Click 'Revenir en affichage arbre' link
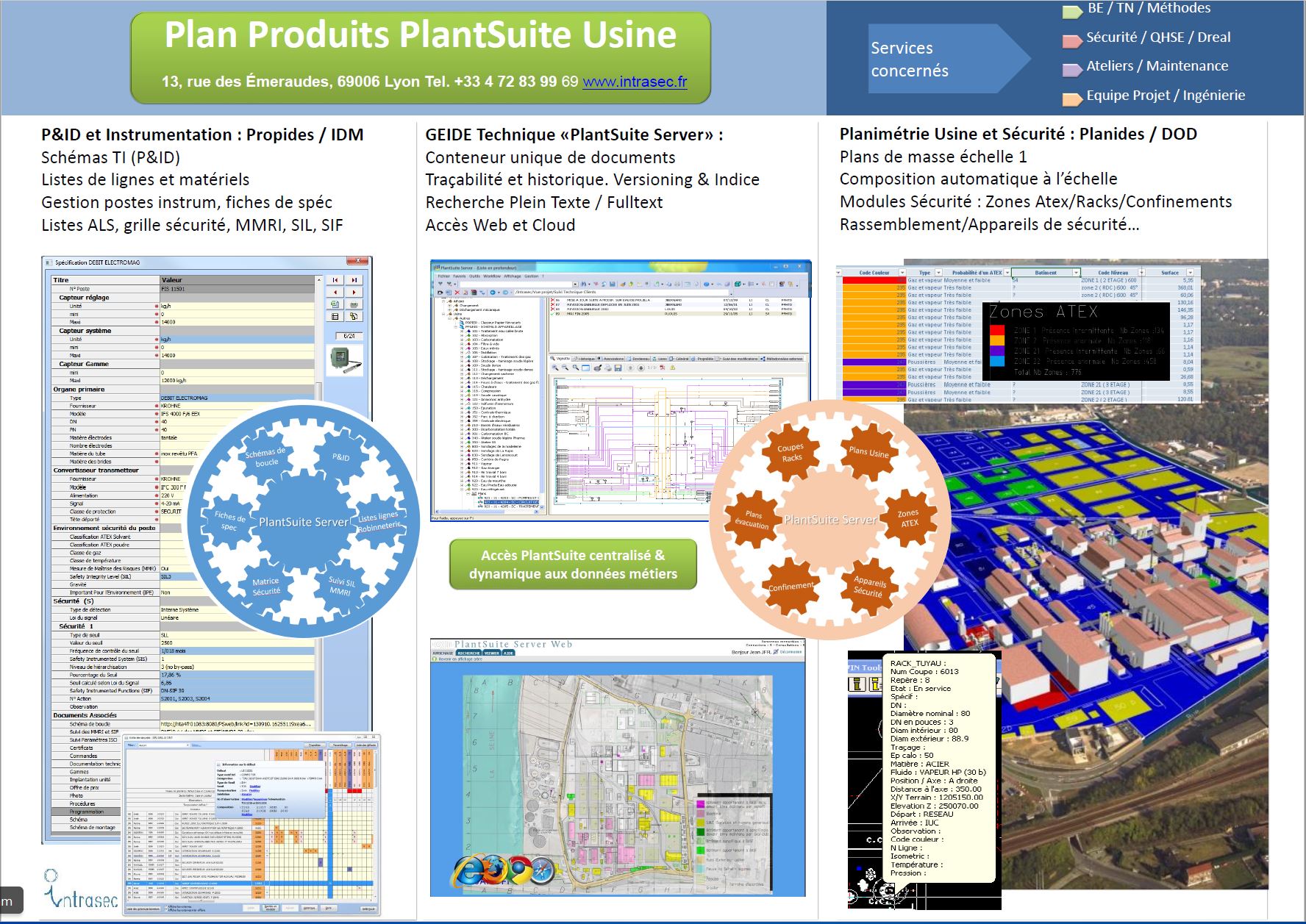 [460, 659]
